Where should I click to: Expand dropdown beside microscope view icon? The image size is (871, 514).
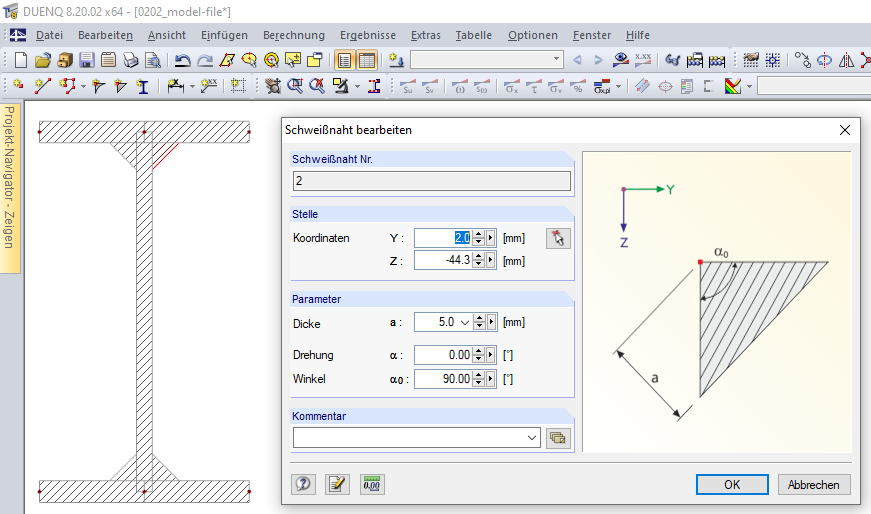pyautogui.click(x=357, y=86)
